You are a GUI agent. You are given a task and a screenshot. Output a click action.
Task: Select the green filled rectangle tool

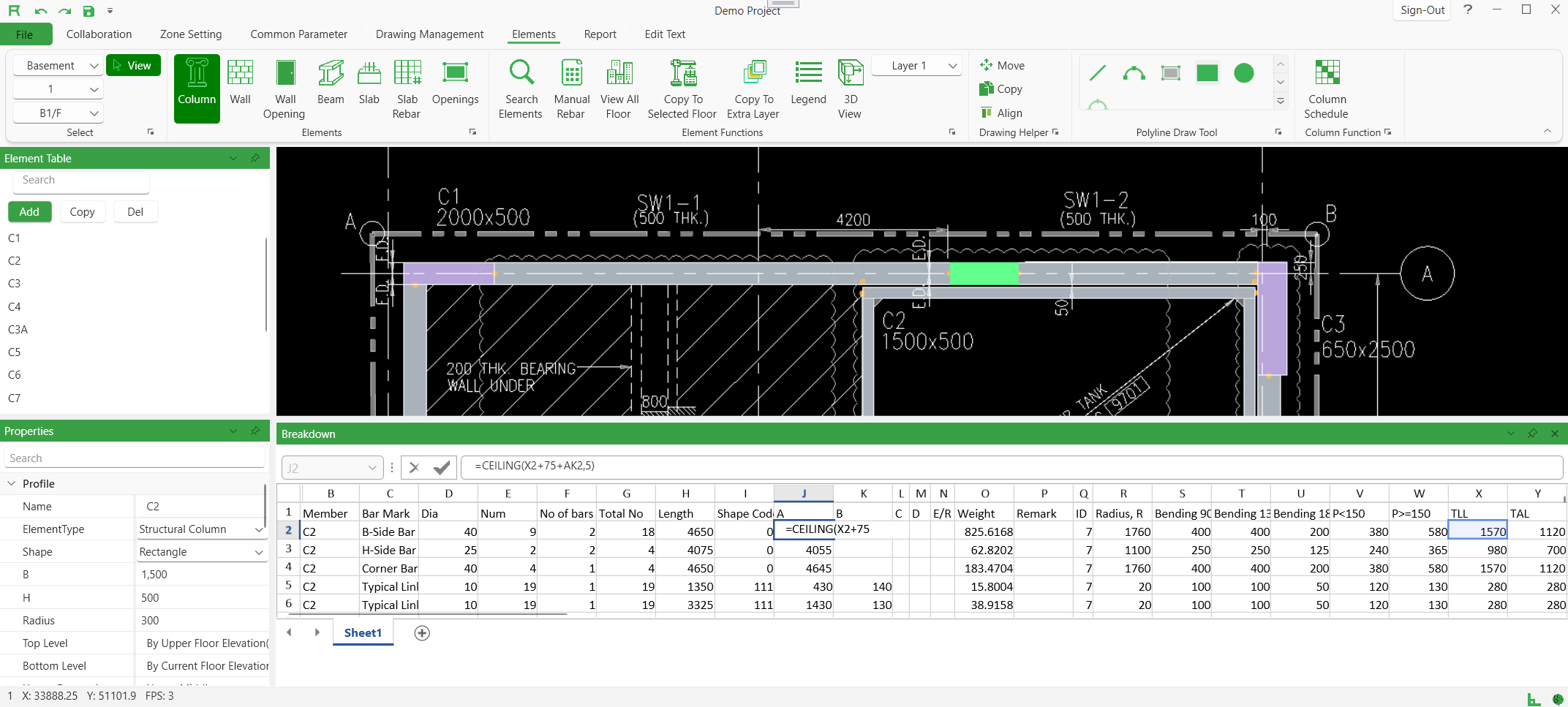point(1207,73)
